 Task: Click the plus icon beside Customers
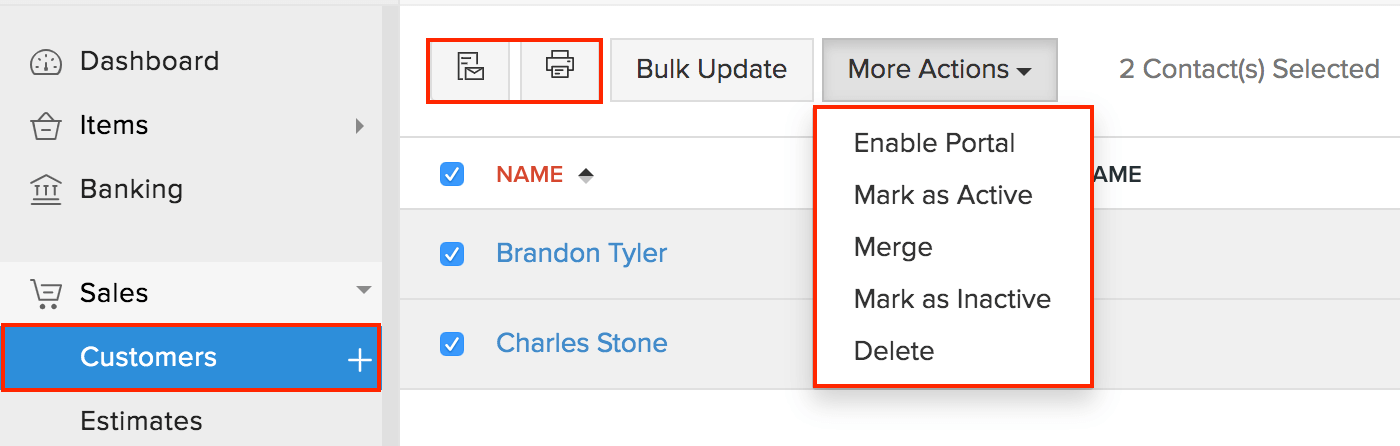(x=359, y=360)
